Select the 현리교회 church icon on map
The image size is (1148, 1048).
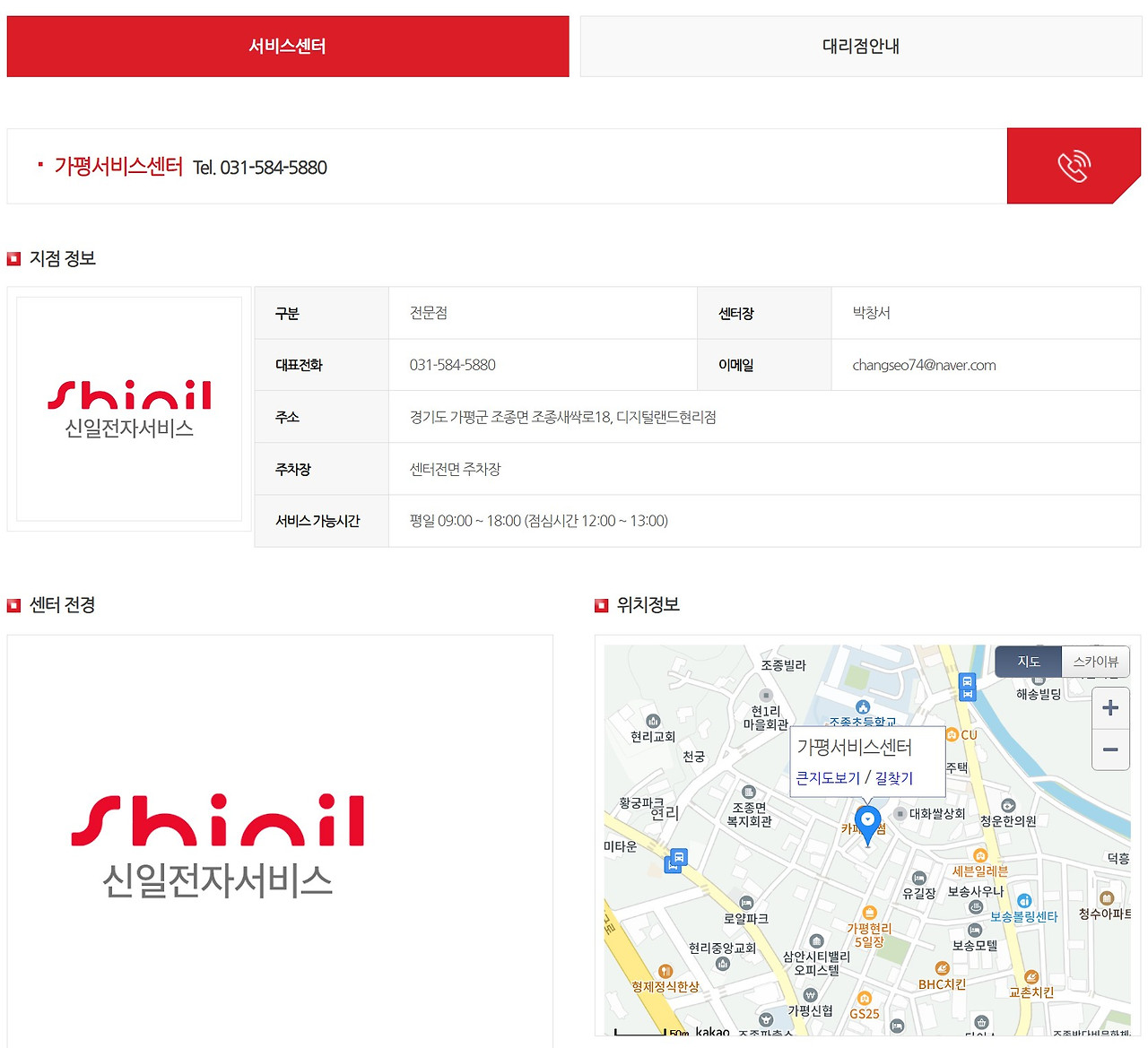(653, 721)
